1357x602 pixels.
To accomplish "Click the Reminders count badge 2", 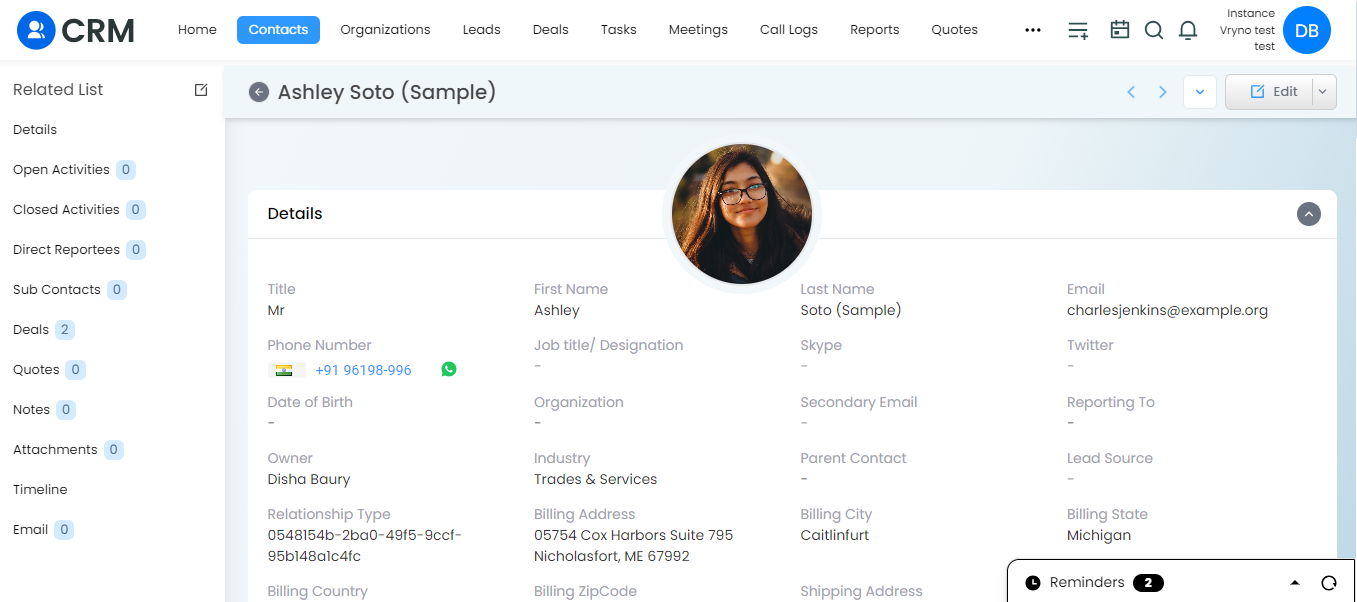I will [x=1148, y=583].
